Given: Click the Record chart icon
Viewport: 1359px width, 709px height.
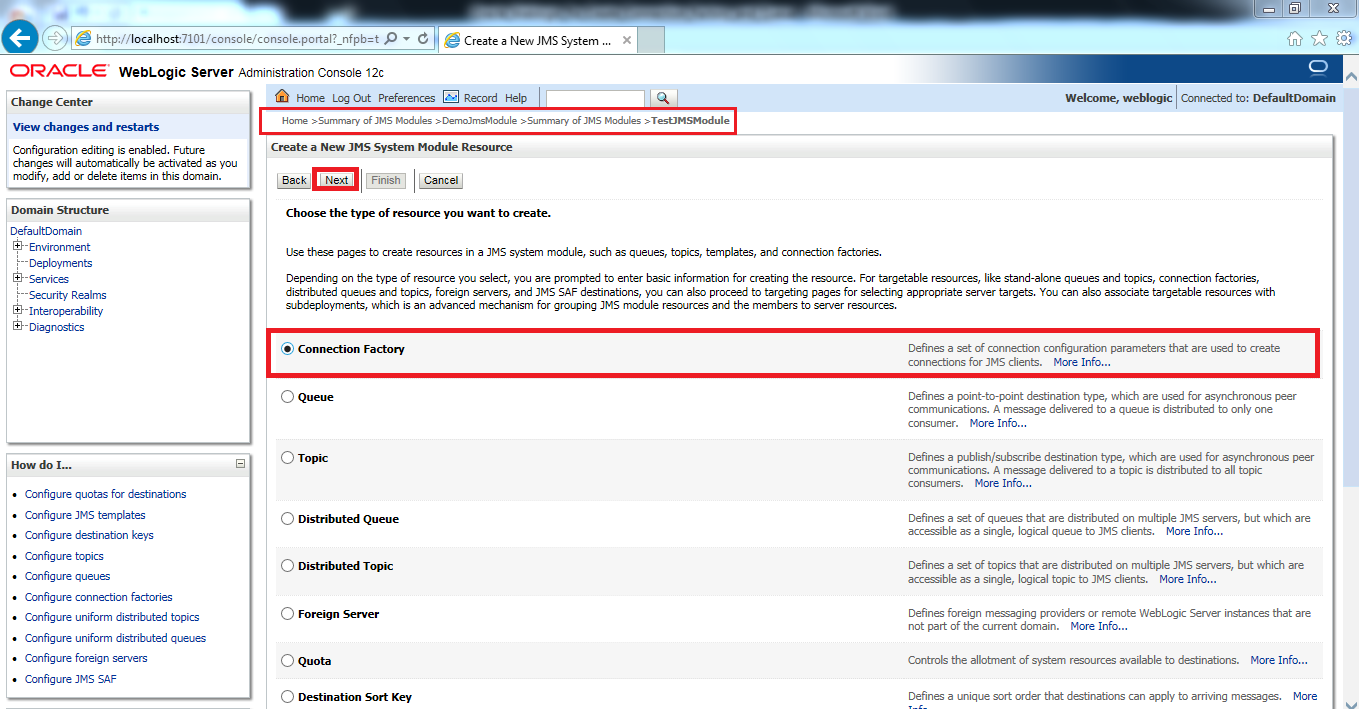Looking at the screenshot, I should click(451, 97).
